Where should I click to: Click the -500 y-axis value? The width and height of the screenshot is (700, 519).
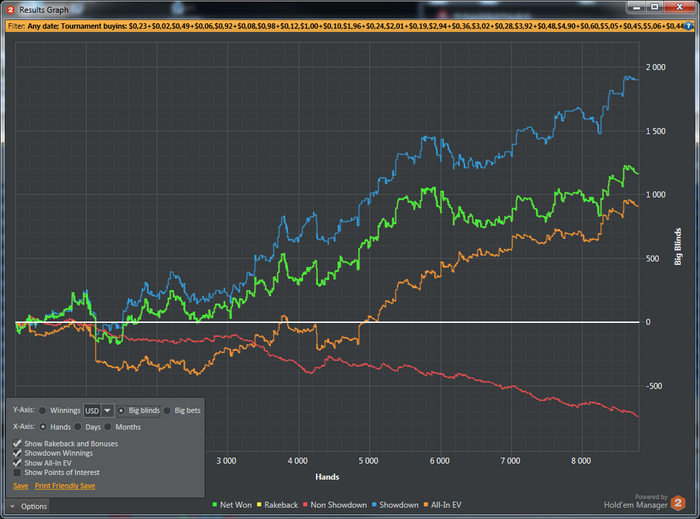pos(654,386)
